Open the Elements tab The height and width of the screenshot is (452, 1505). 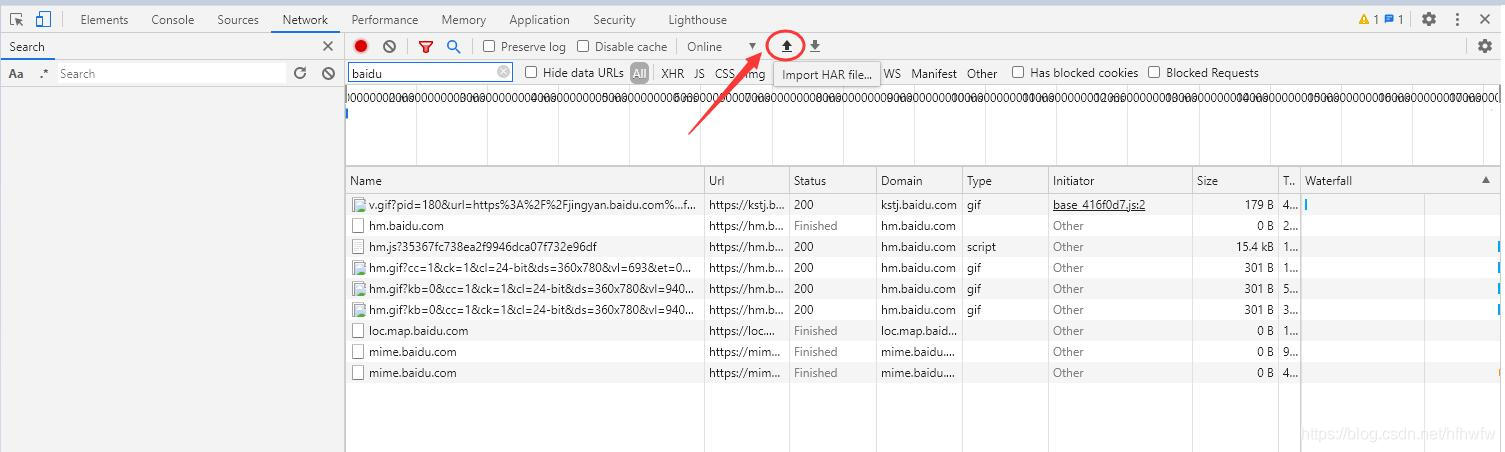pyautogui.click(x=104, y=19)
